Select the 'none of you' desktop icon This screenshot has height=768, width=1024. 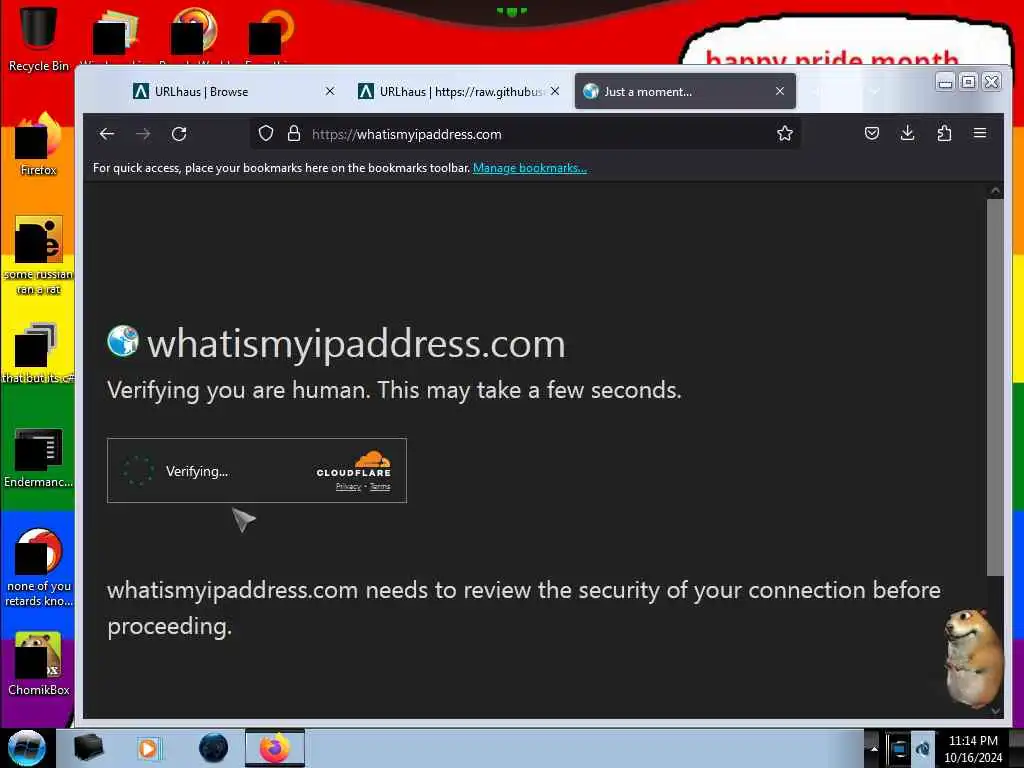point(39,567)
